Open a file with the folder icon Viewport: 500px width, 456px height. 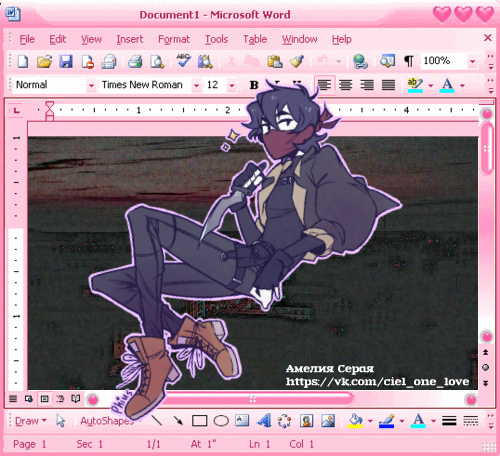tap(44, 62)
